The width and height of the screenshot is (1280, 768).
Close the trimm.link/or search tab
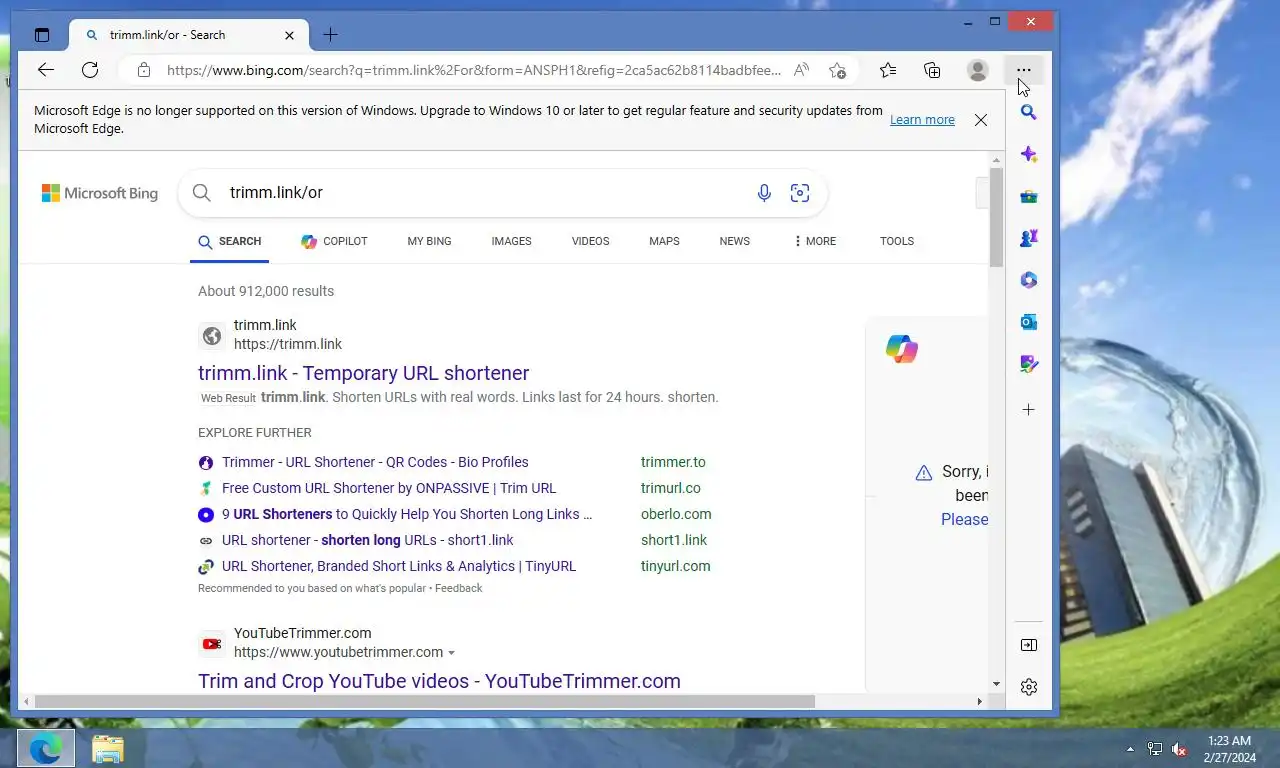pos(289,35)
